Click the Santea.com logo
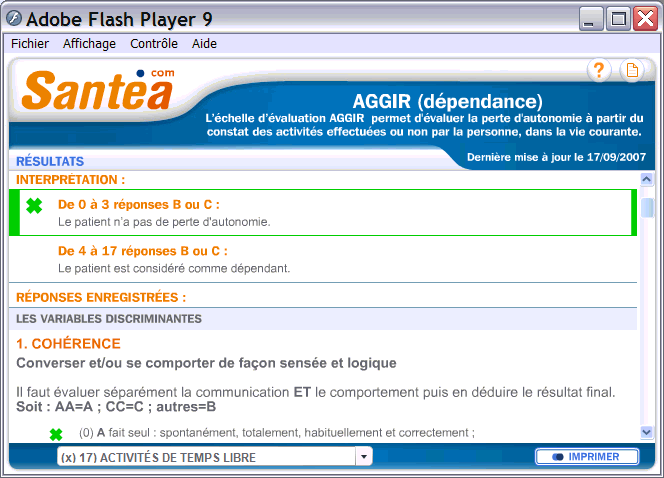This screenshot has width=664, height=478. pyautogui.click(x=98, y=90)
